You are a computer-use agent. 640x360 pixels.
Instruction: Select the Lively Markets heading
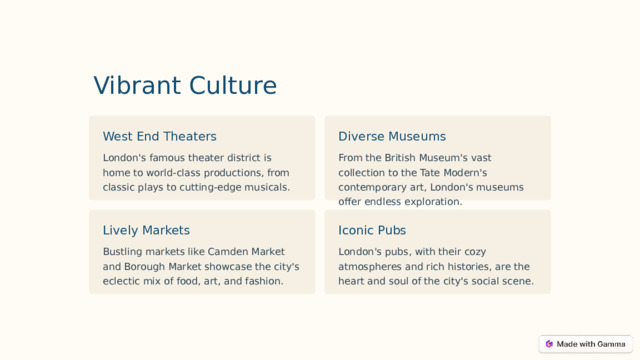pos(146,230)
